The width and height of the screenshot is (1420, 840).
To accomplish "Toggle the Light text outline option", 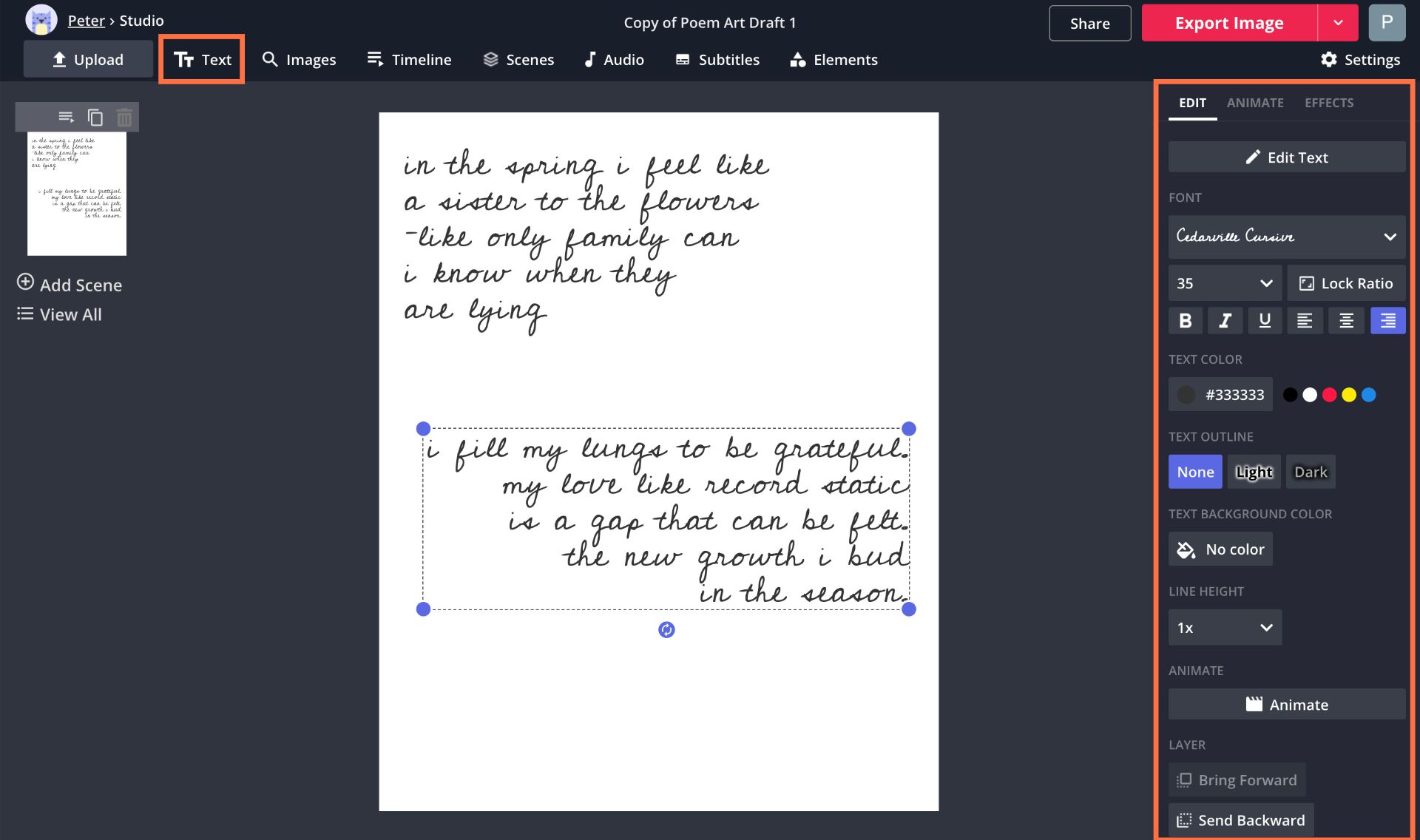I will [1252, 471].
